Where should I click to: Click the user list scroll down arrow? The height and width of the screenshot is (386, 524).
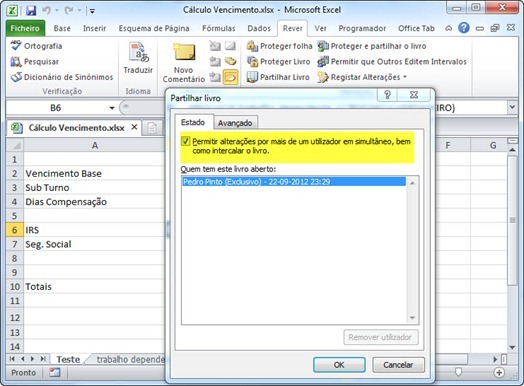(412, 317)
